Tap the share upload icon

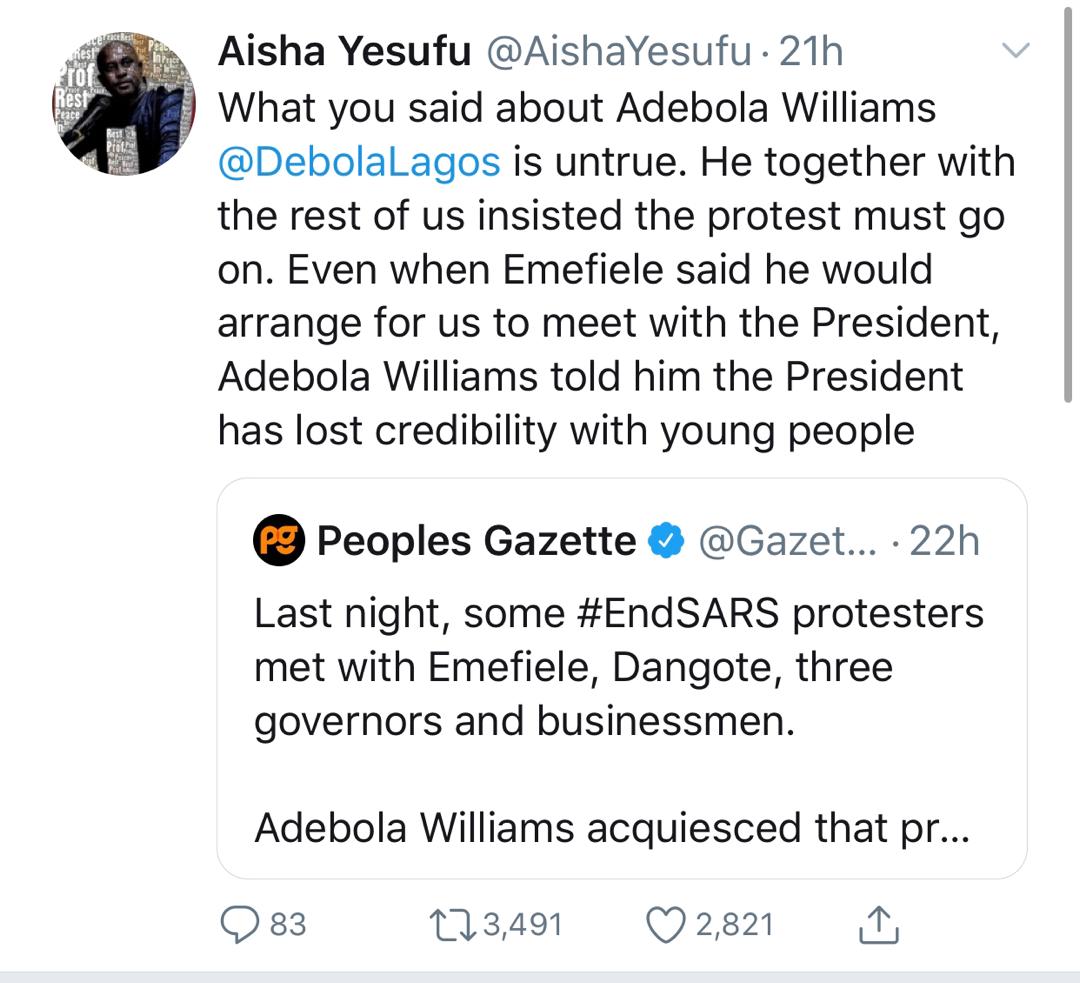coord(879,925)
